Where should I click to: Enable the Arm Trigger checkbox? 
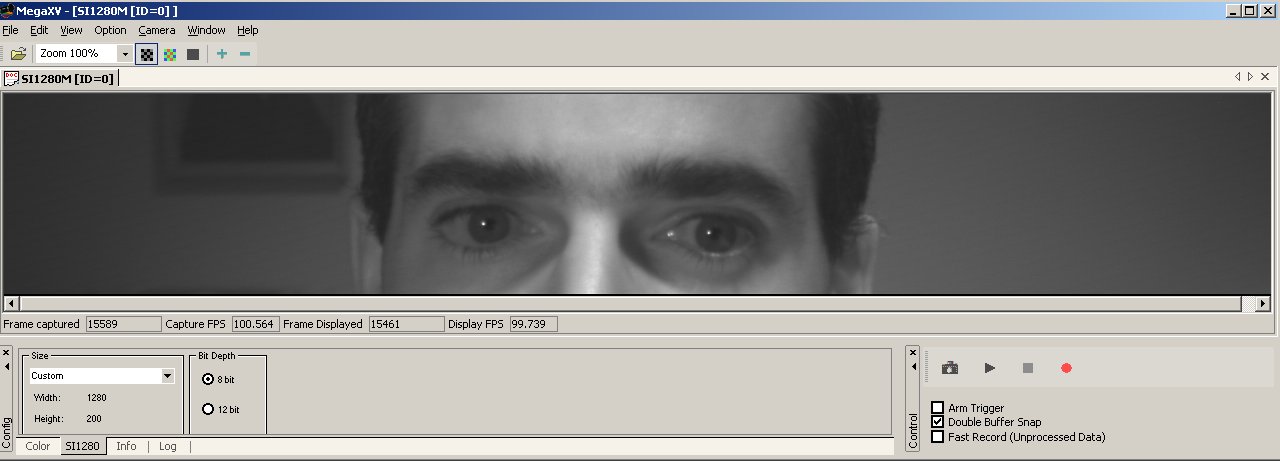coord(938,408)
